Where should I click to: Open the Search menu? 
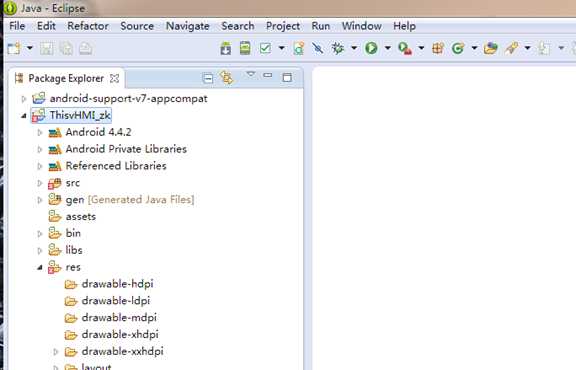coord(238,26)
